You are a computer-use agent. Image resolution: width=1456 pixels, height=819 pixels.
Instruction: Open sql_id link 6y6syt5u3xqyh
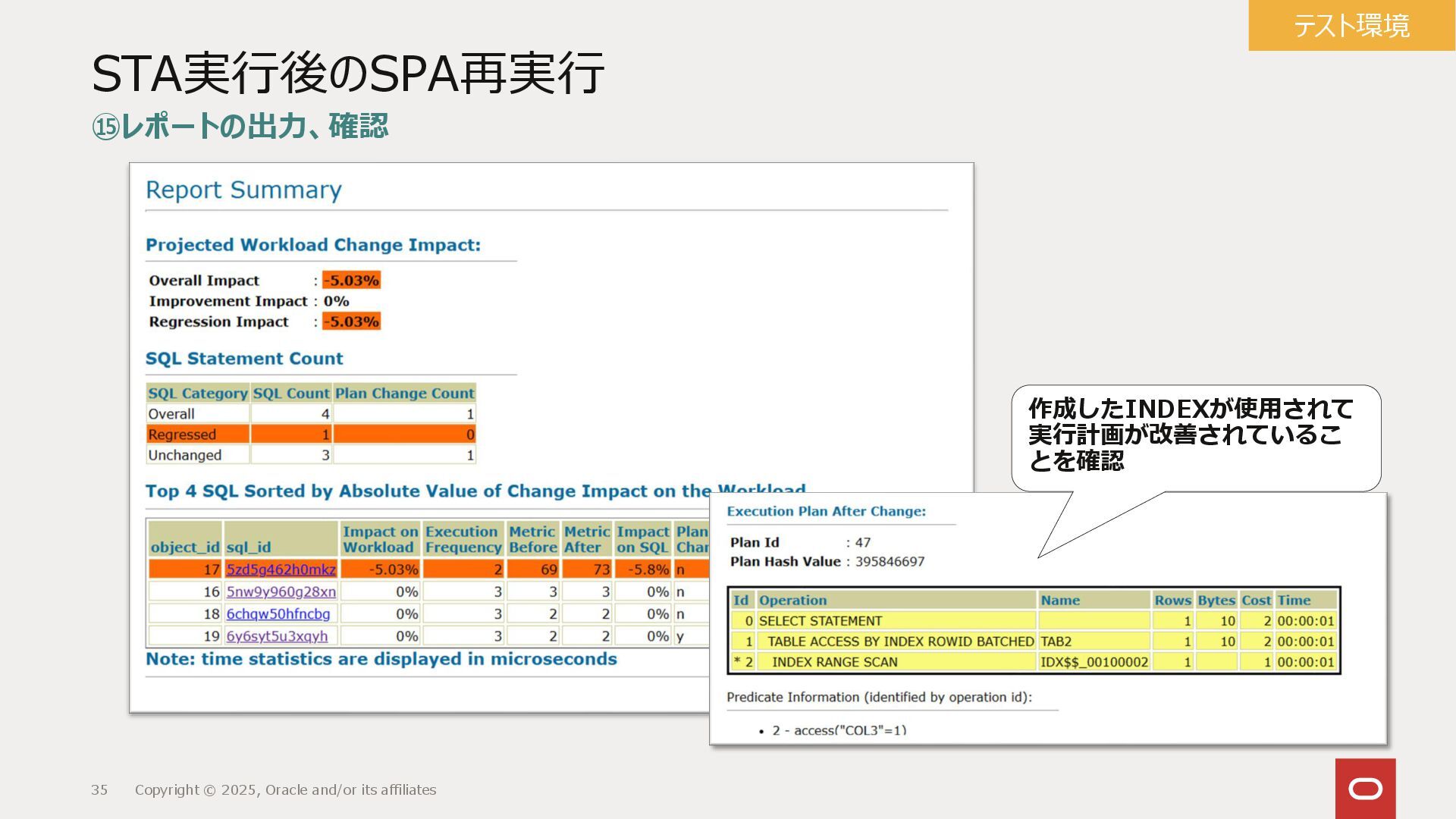coord(277,636)
